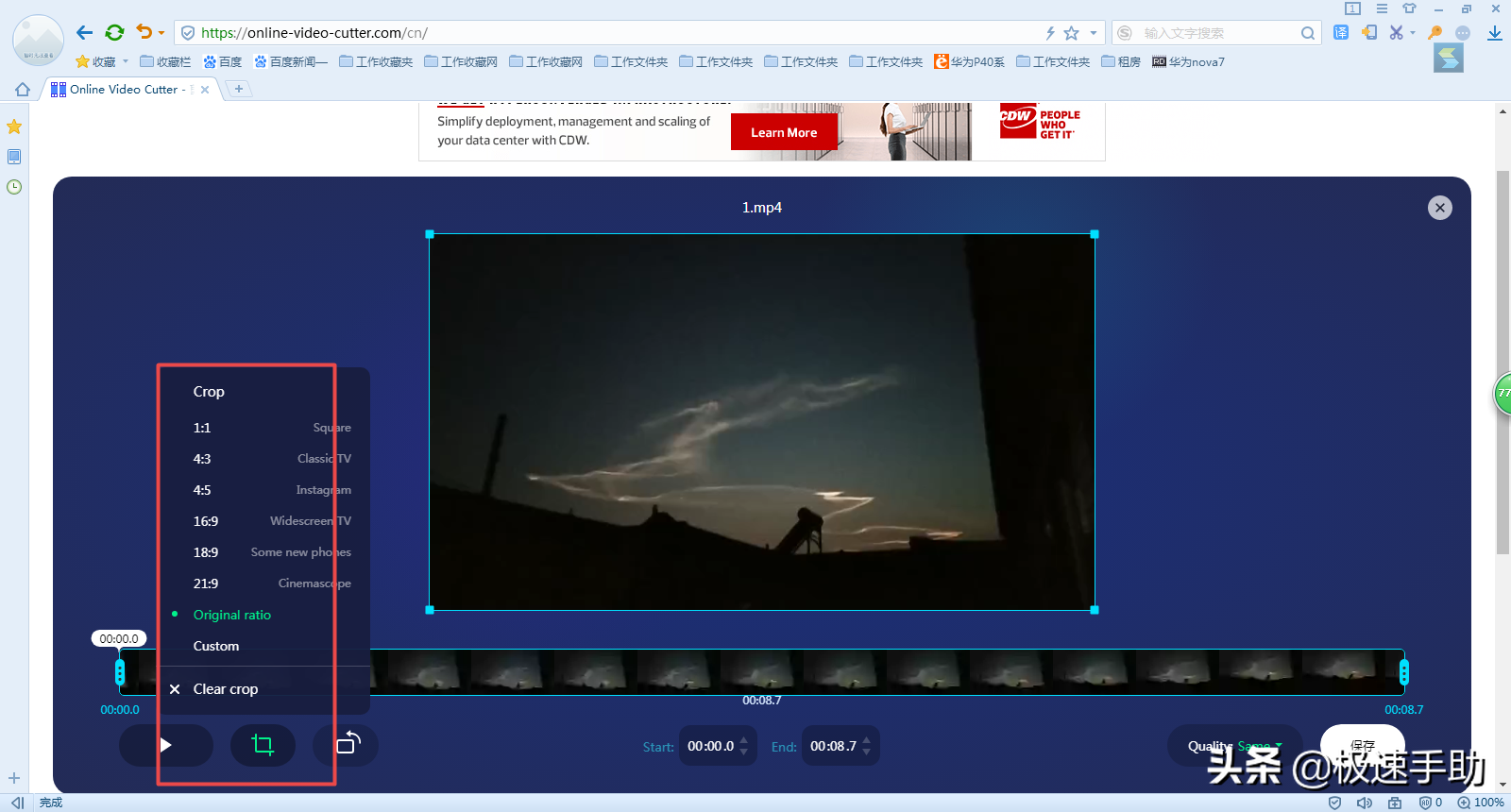Viewport: 1511px width, 812px height.
Task: Open the crop tool in the video editor
Action: [263, 745]
